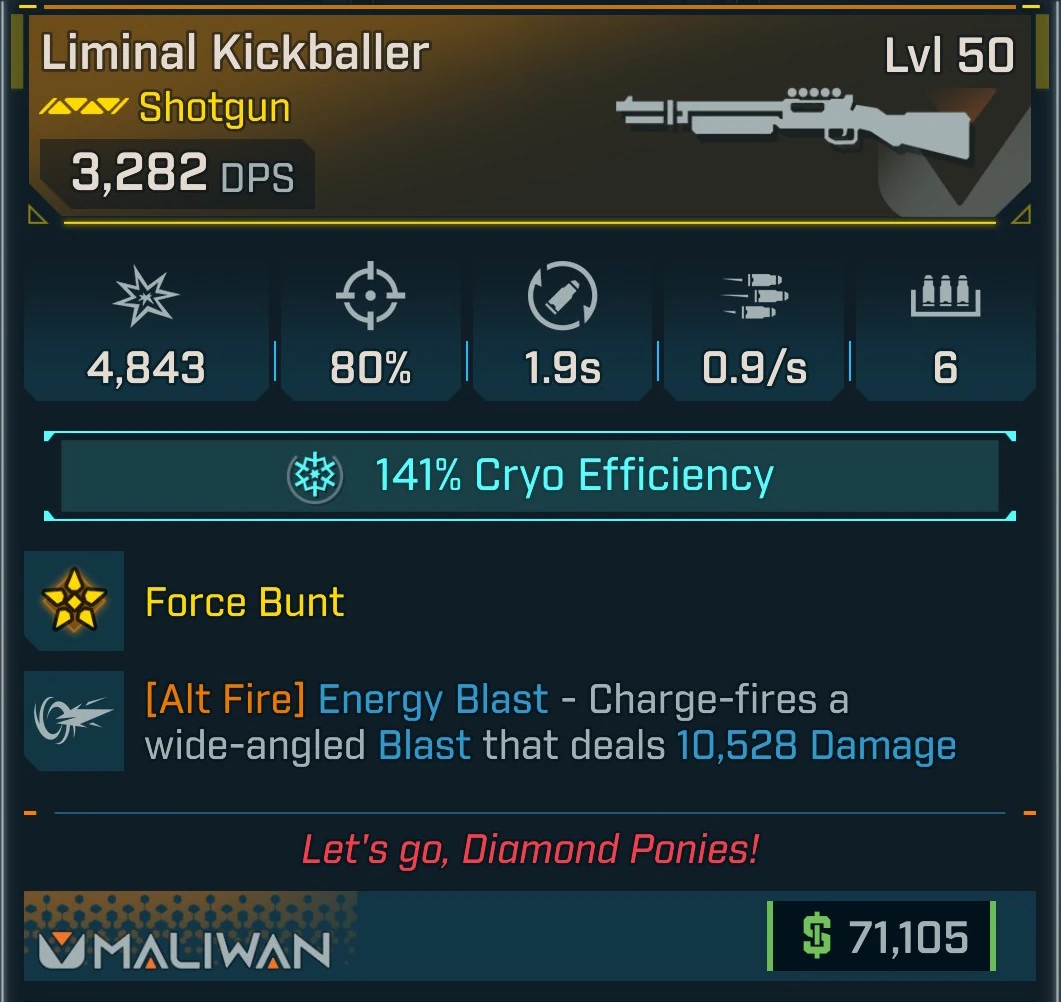Click the Liminal Kickballer weapon name
The image size is (1061, 1002).
coord(235,52)
